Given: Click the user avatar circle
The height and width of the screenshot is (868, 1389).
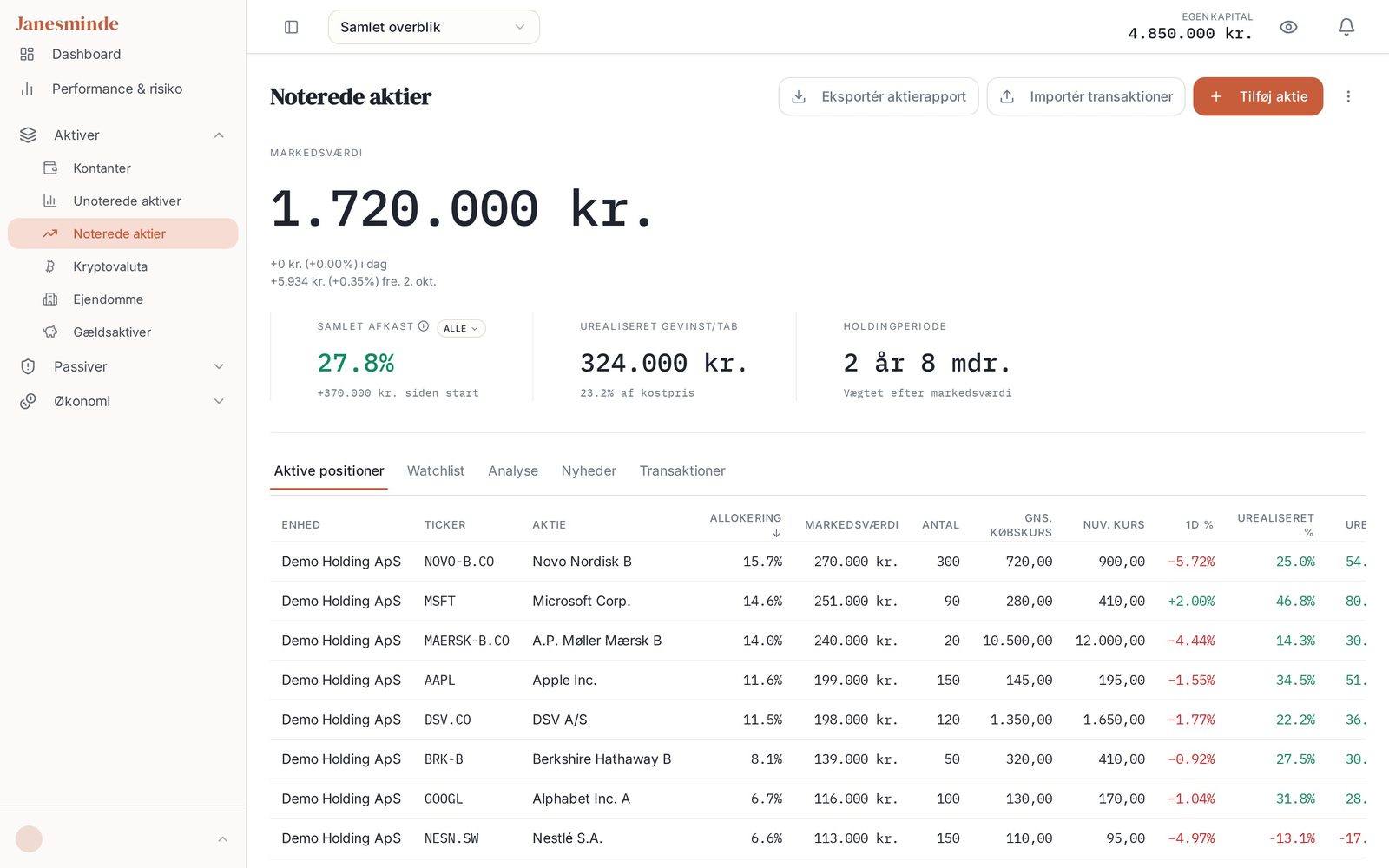Looking at the screenshot, I should (30, 839).
